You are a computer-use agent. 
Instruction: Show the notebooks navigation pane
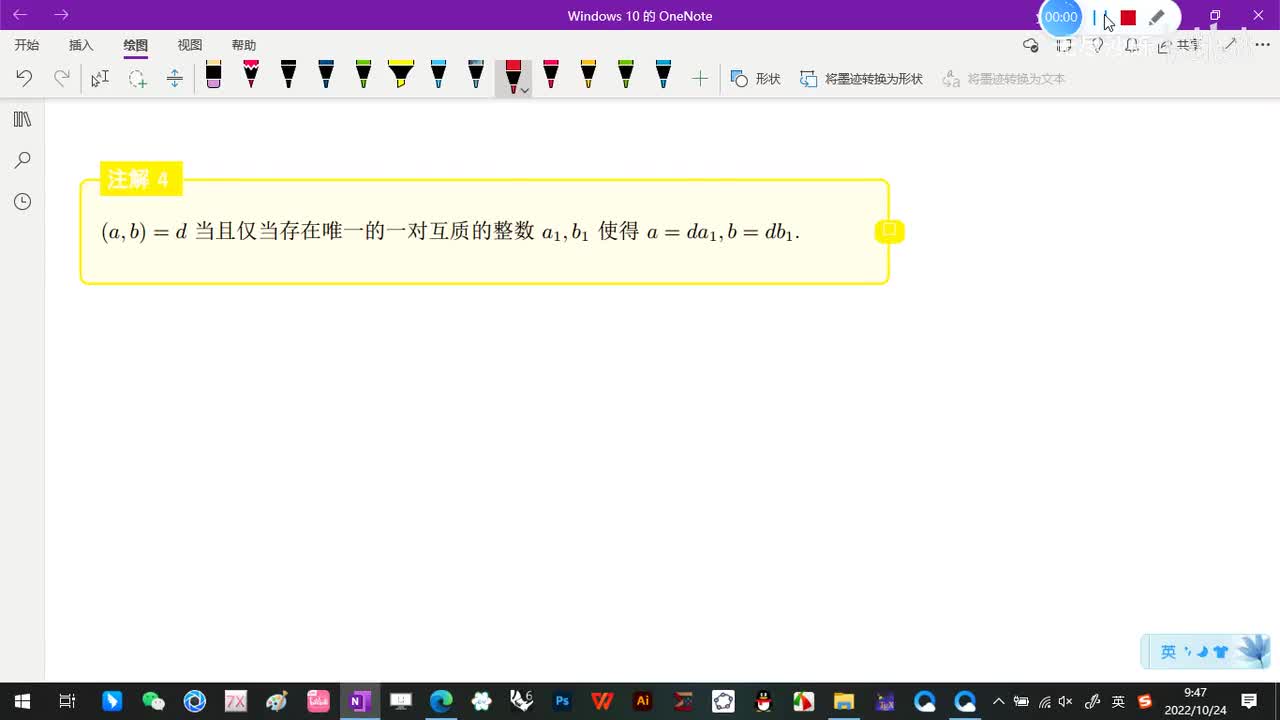(x=22, y=119)
